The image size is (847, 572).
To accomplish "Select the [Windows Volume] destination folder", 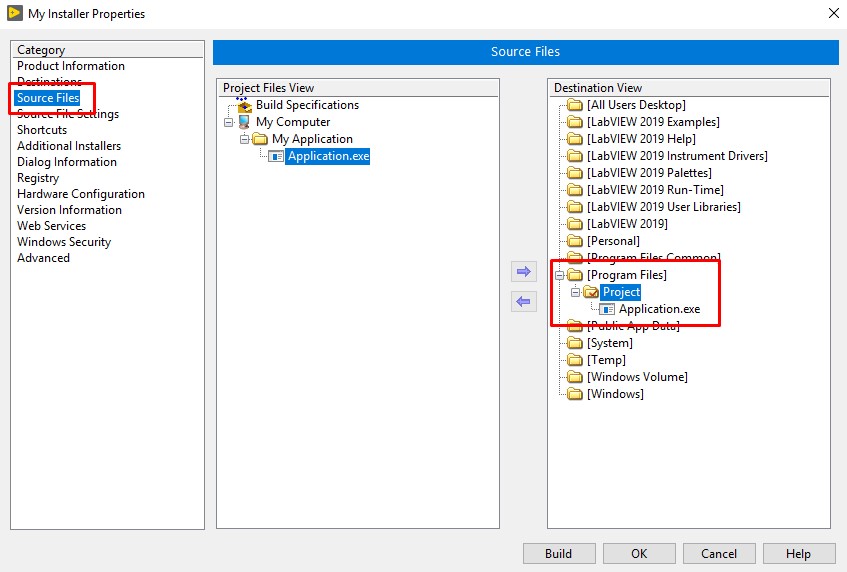I will click(638, 377).
